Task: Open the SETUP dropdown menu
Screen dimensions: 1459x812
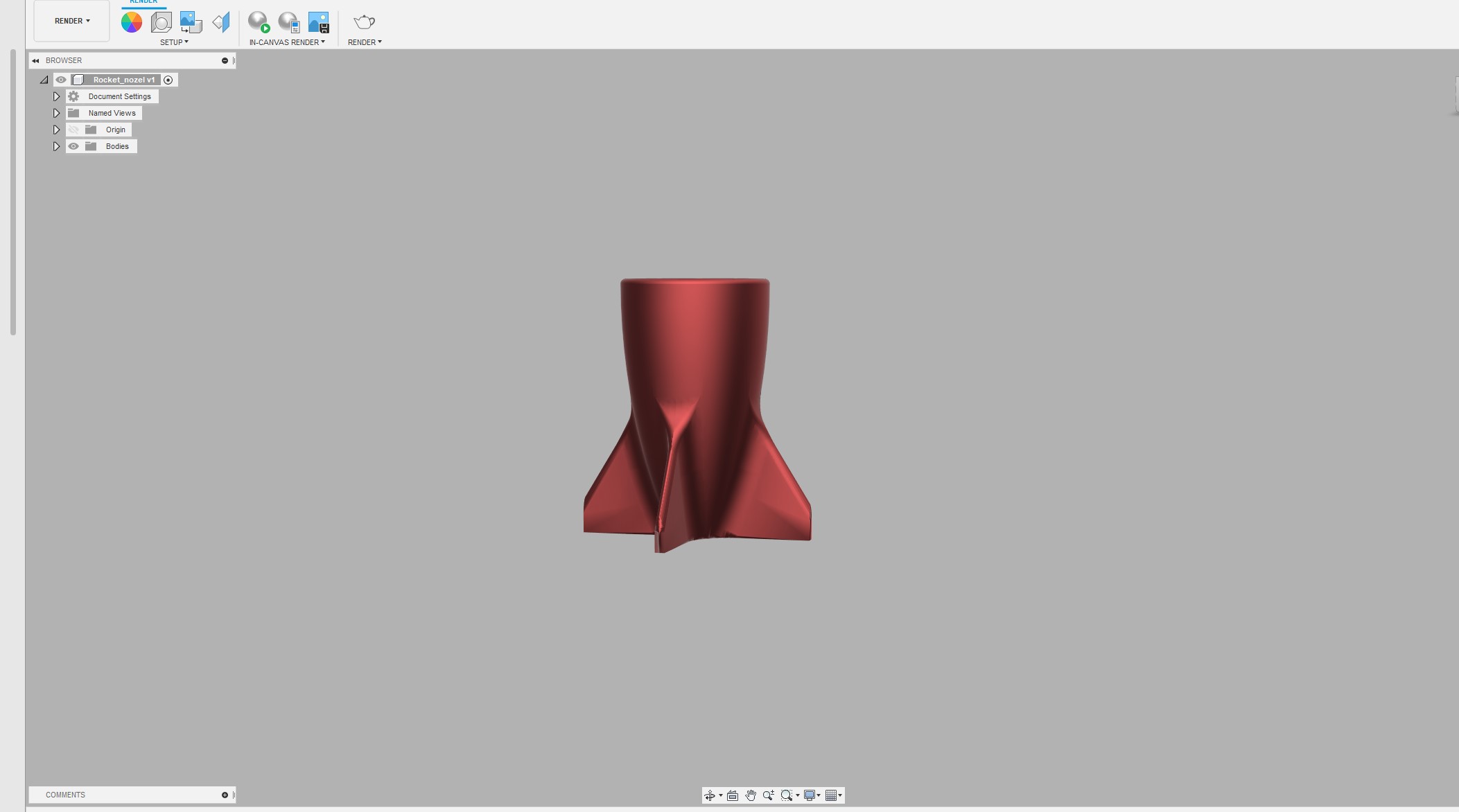Action: (174, 42)
